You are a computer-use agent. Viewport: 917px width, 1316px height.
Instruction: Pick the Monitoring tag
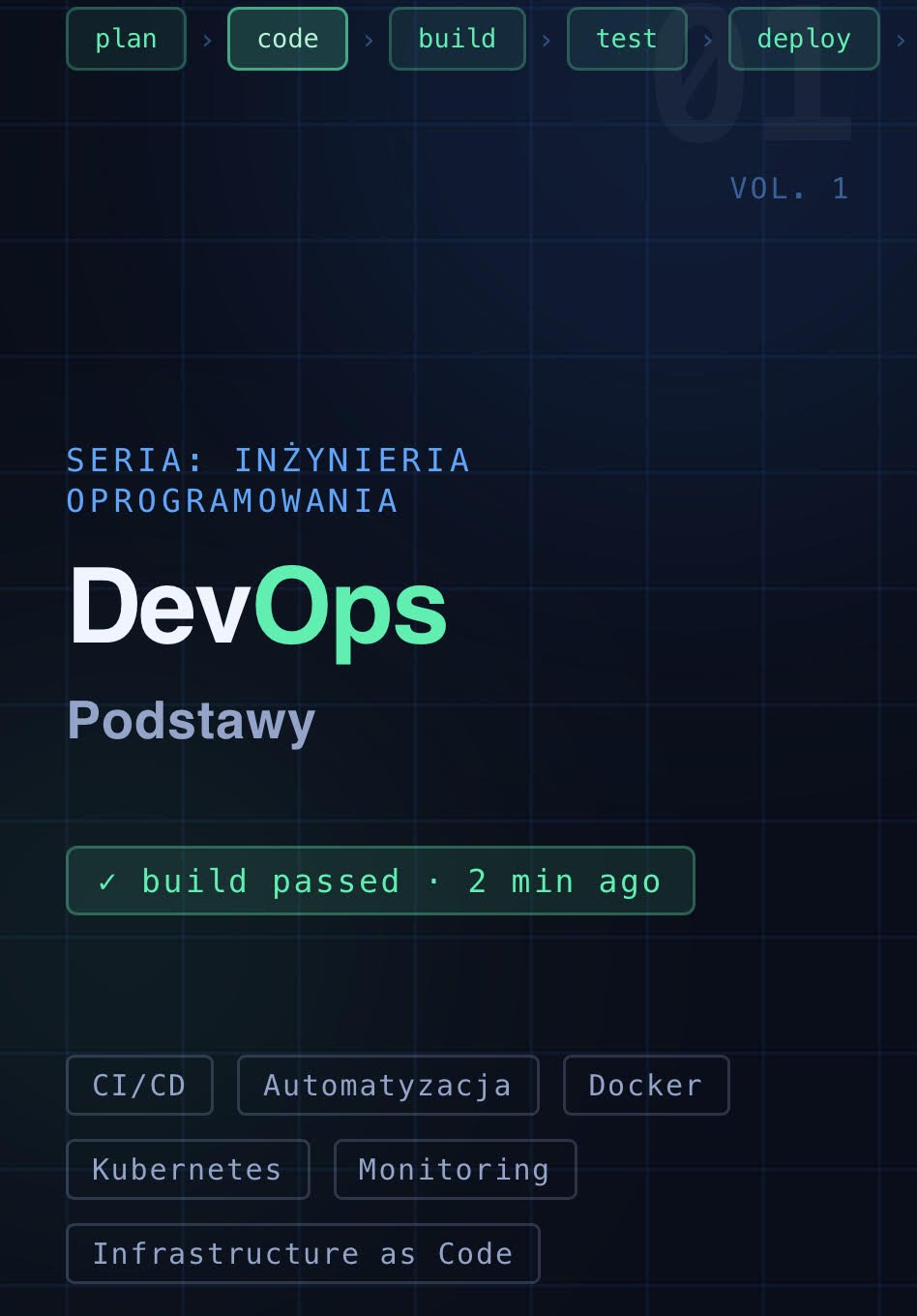pyautogui.click(x=455, y=1169)
